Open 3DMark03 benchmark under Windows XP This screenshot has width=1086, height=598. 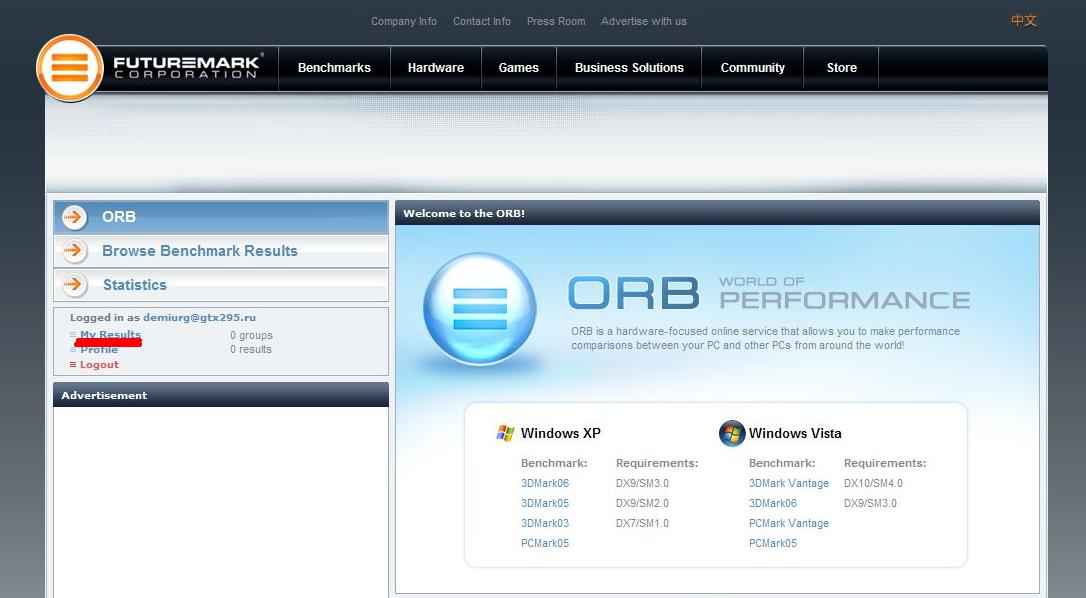coord(544,523)
